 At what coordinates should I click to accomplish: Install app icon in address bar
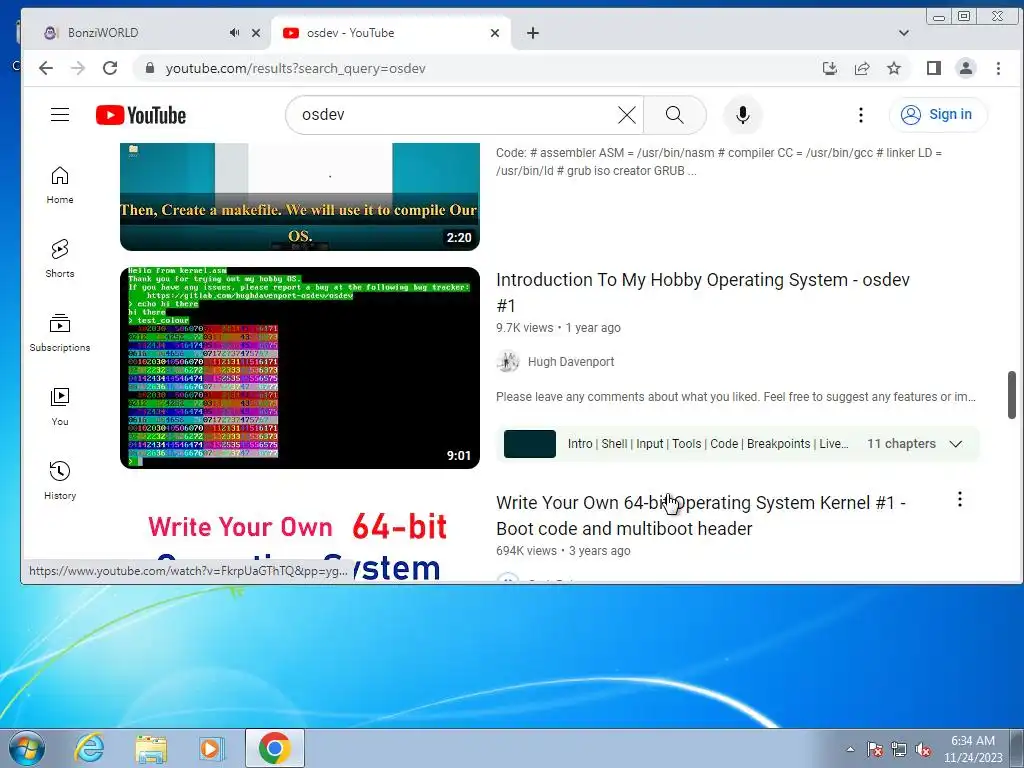pyautogui.click(x=830, y=68)
